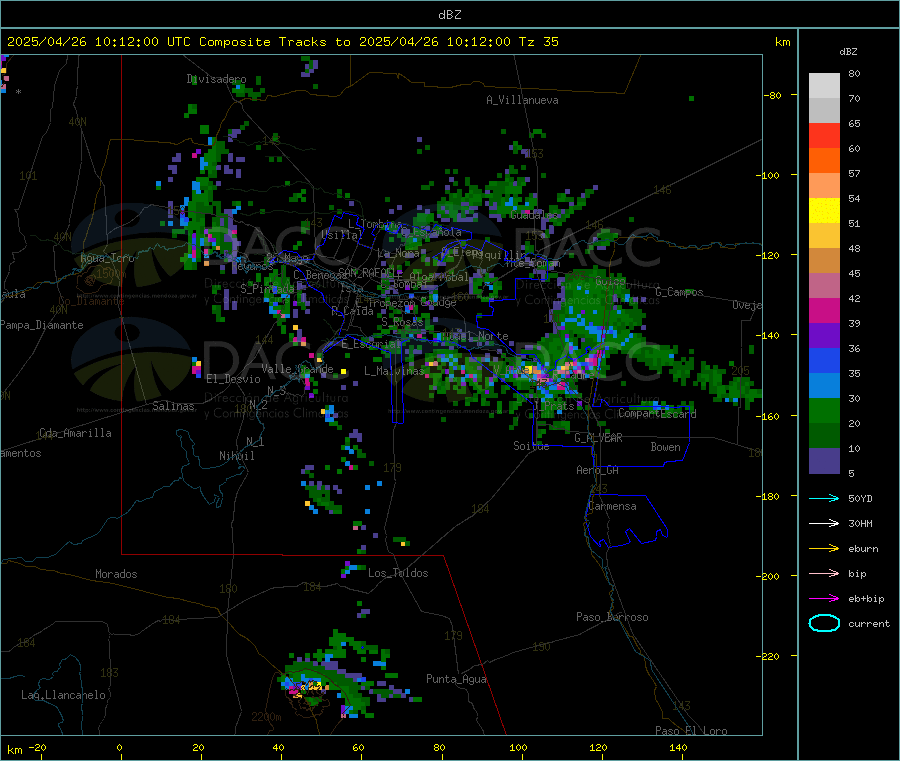This screenshot has height=761, width=900.
Task: Pick the magenta 42 dBZ swatch
Action: click(x=824, y=310)
